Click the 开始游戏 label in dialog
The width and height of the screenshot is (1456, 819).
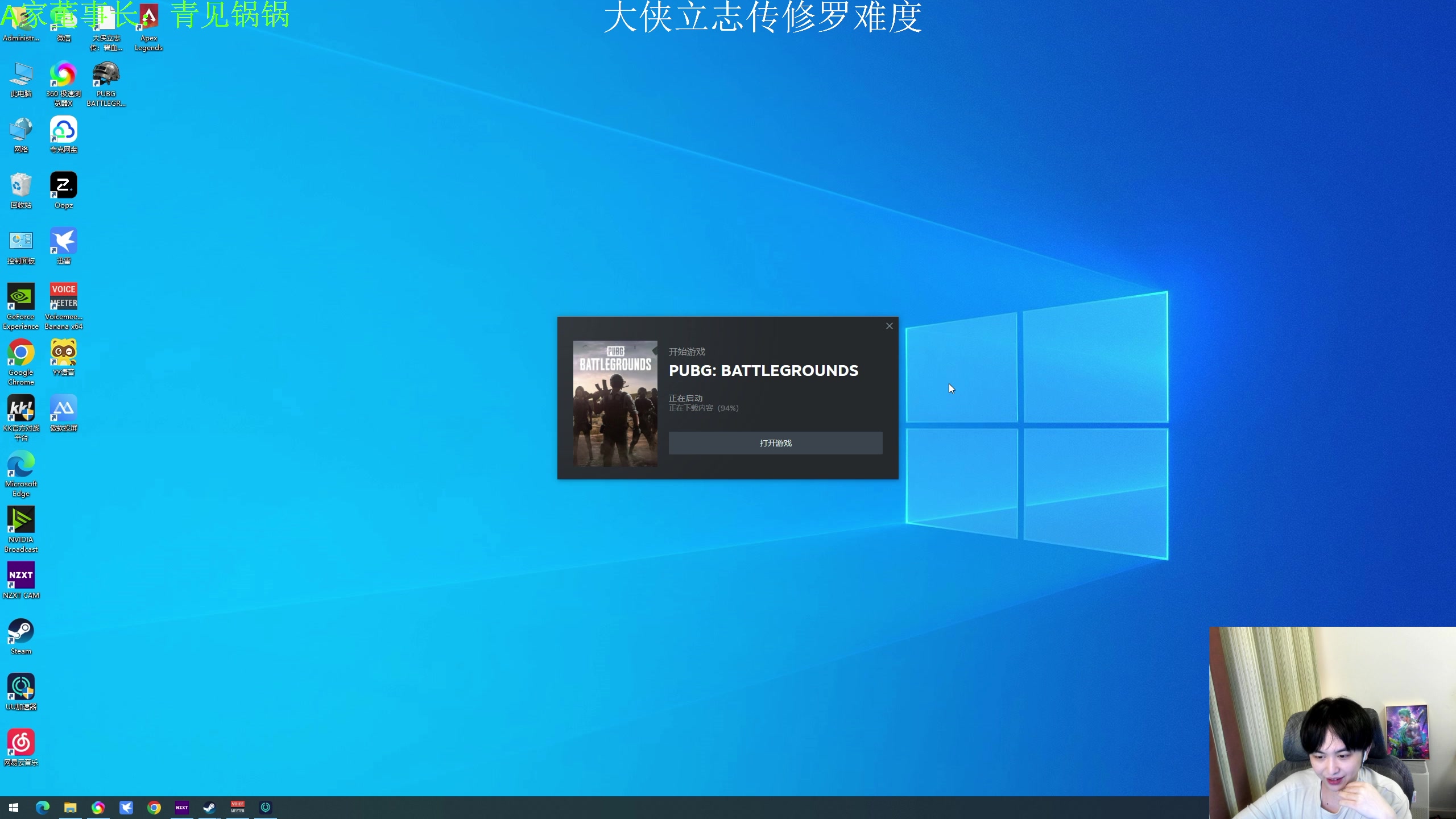coord(686,352)
